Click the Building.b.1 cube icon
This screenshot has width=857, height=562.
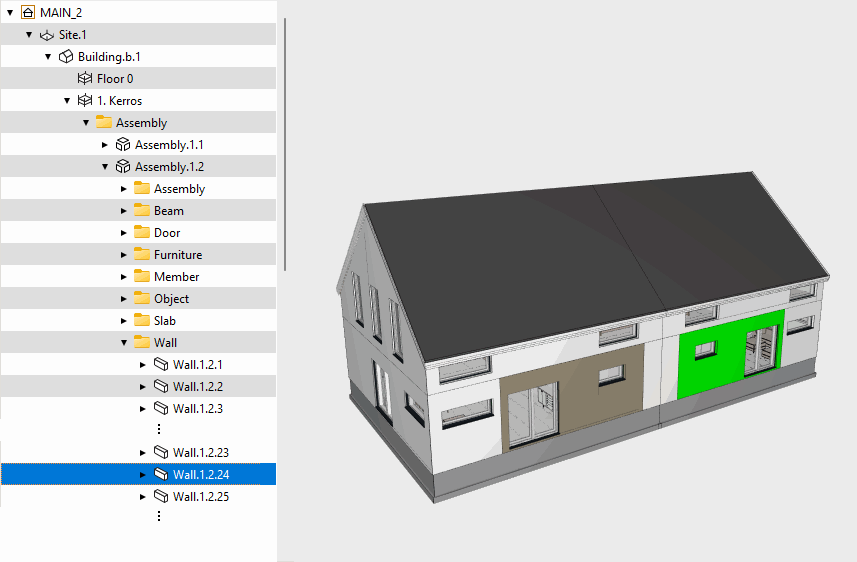65,56
